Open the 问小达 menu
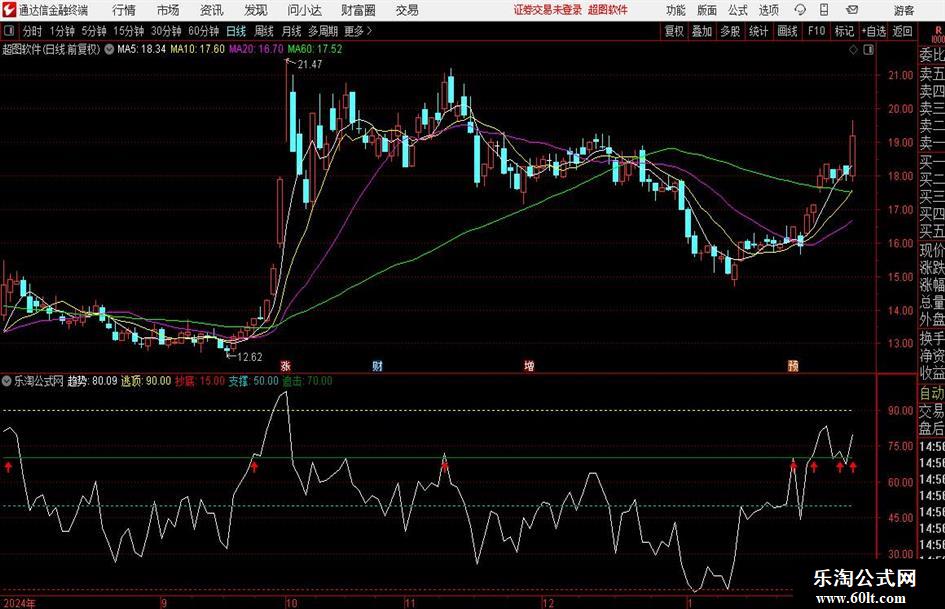The height and width of the screenshot is (609, 945). tap(304, 10)
